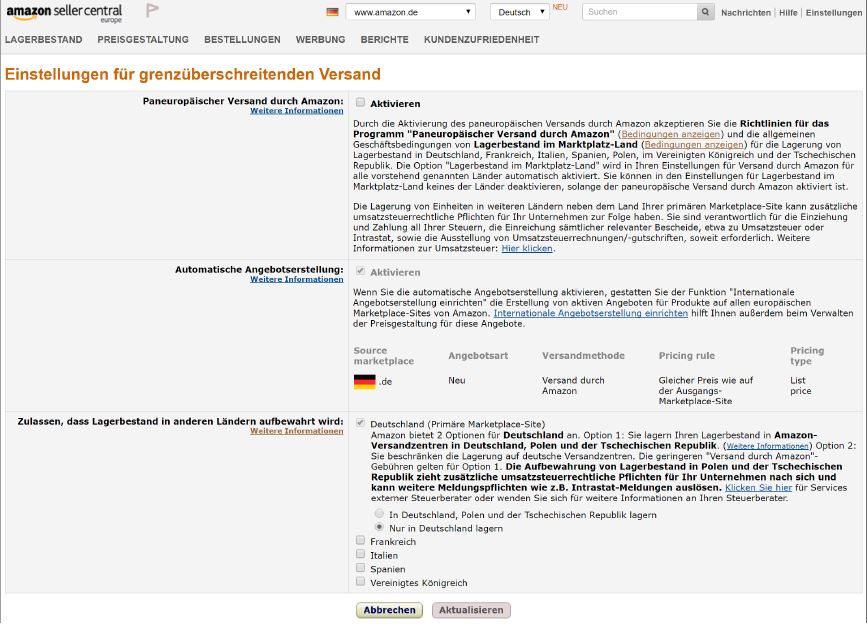The width and height of the screenshot is (868, 629).
Task: Open Weitere Informationen under Paneuropäischer Versand
Action: 297,111
